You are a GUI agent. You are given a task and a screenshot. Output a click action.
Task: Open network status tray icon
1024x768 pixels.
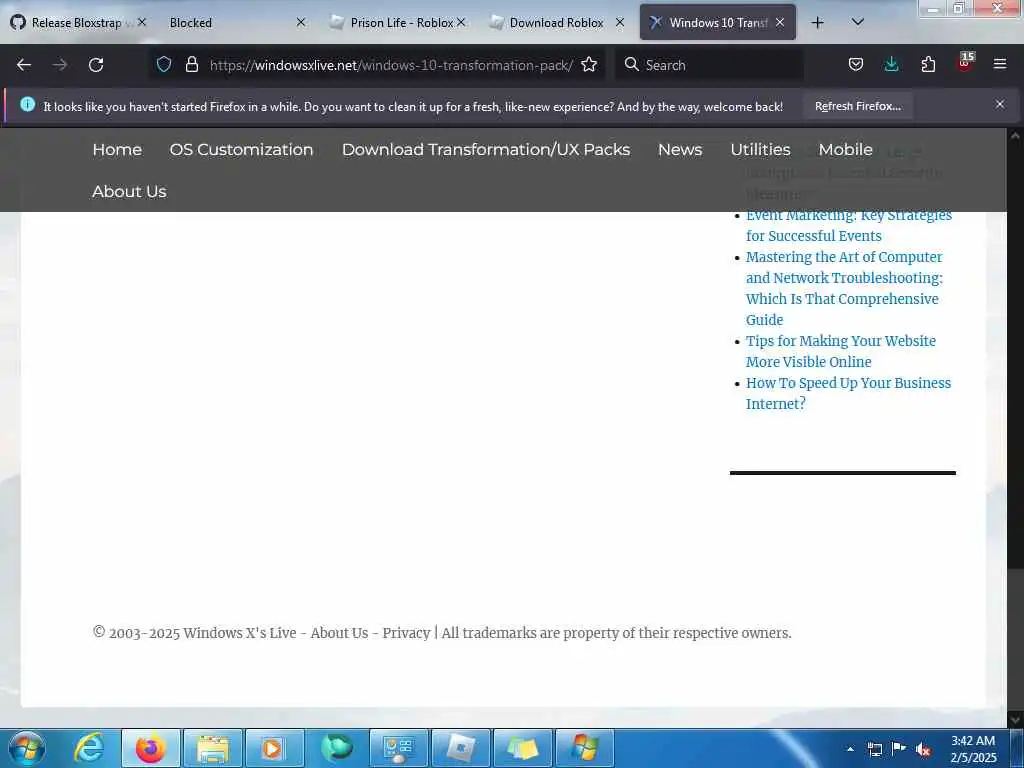coord(875,749)
